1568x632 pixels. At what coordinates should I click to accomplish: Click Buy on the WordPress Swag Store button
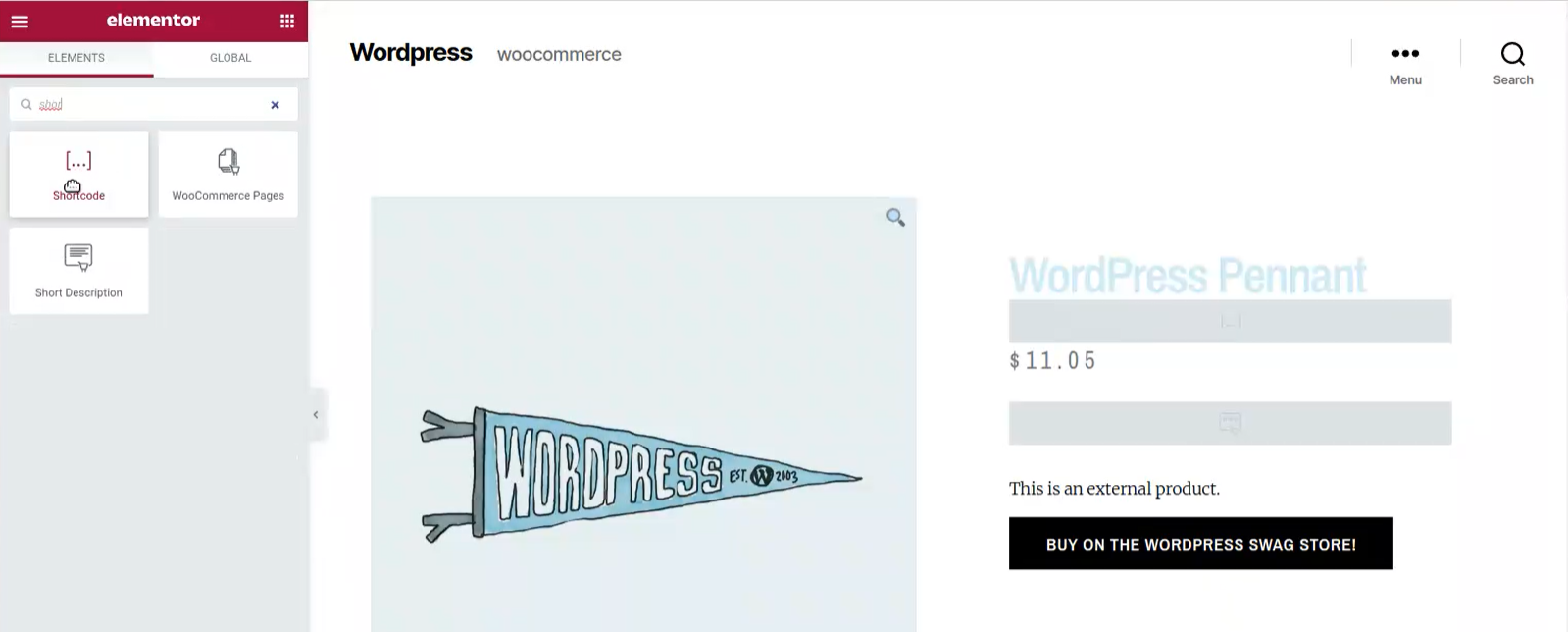click(1200, 544)
